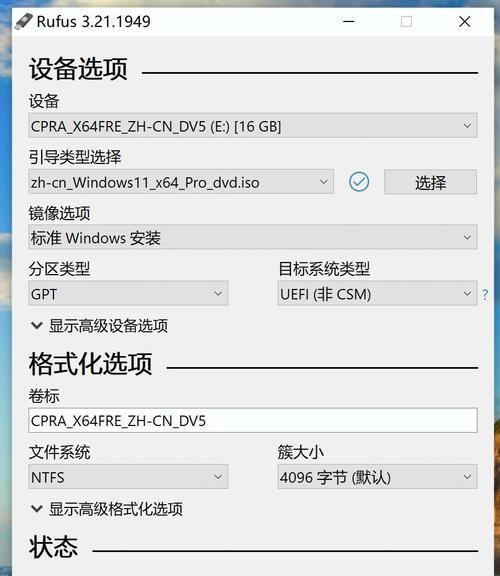Screen dimensions: 500x576
Task: Click the question mark help icon beside target system
Action: (485, 294)
